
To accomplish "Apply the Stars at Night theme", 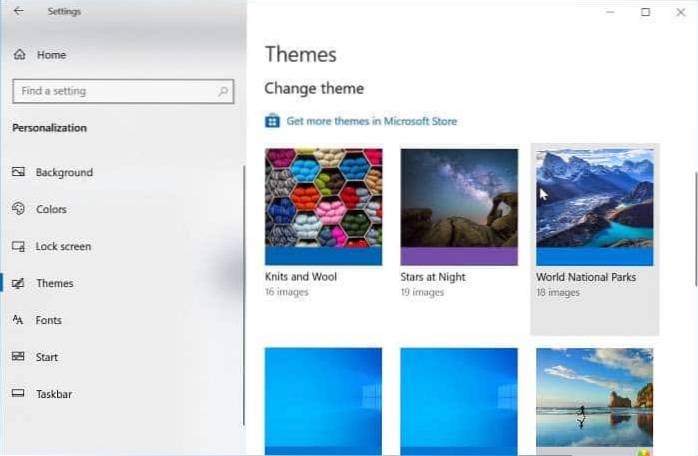I will [x=459, y=206].
